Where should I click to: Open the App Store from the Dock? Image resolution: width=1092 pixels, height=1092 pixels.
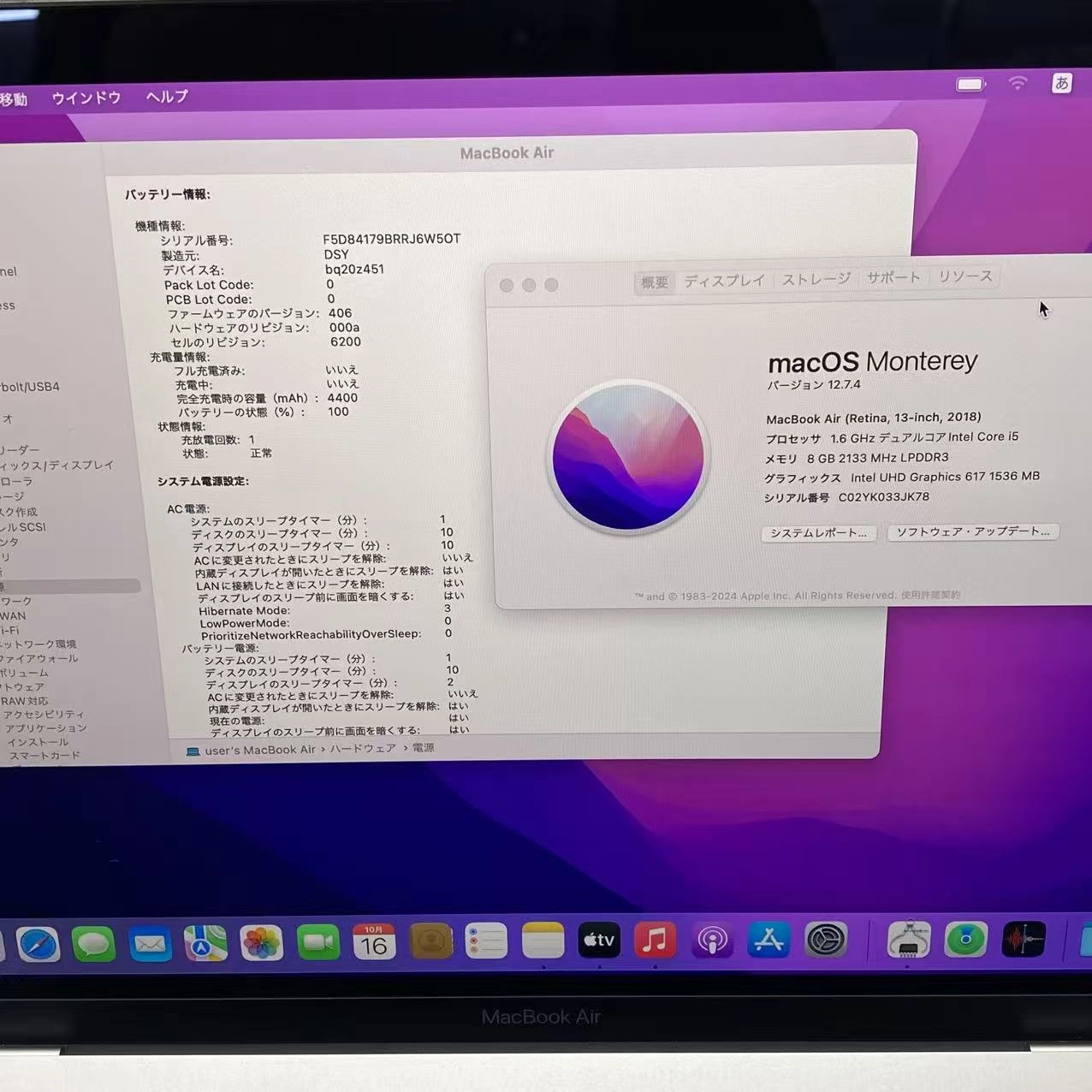pyautogui.click(x=769, y=941)
